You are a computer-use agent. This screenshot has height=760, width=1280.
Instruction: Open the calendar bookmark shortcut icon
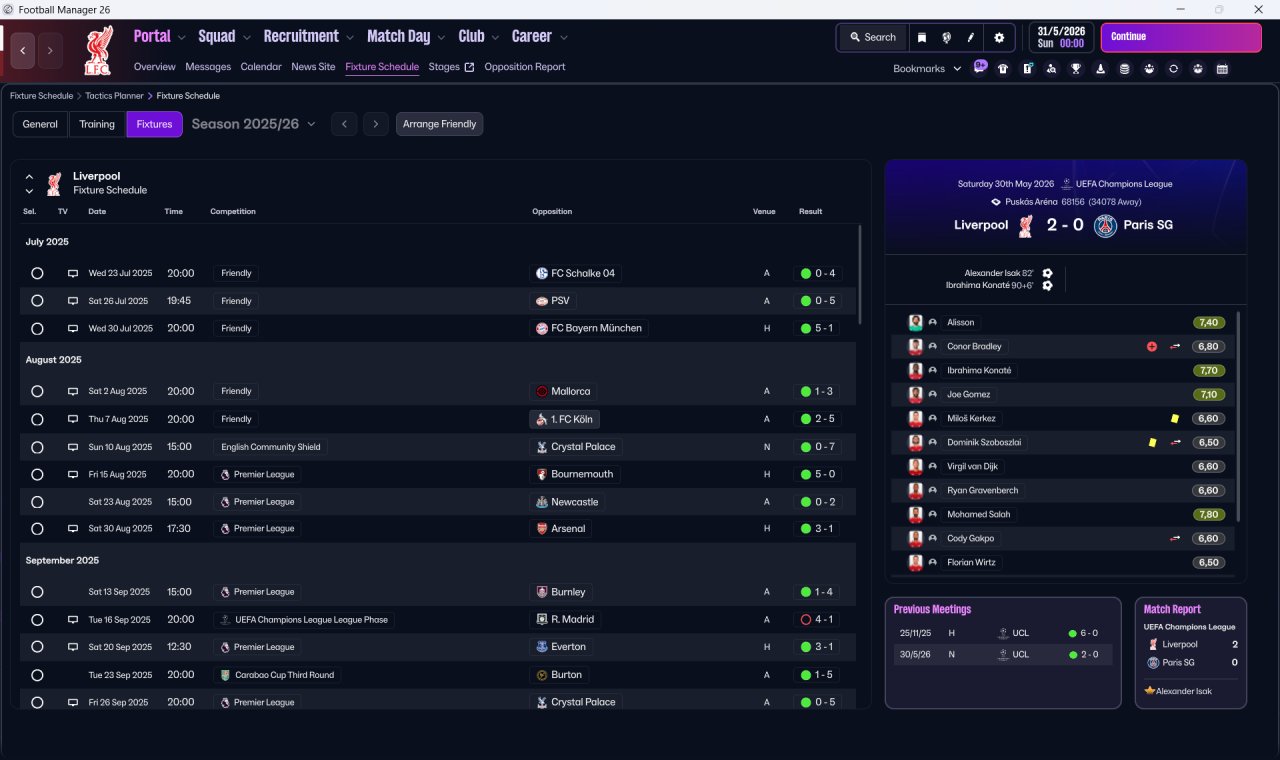[x=1222, y=69]
